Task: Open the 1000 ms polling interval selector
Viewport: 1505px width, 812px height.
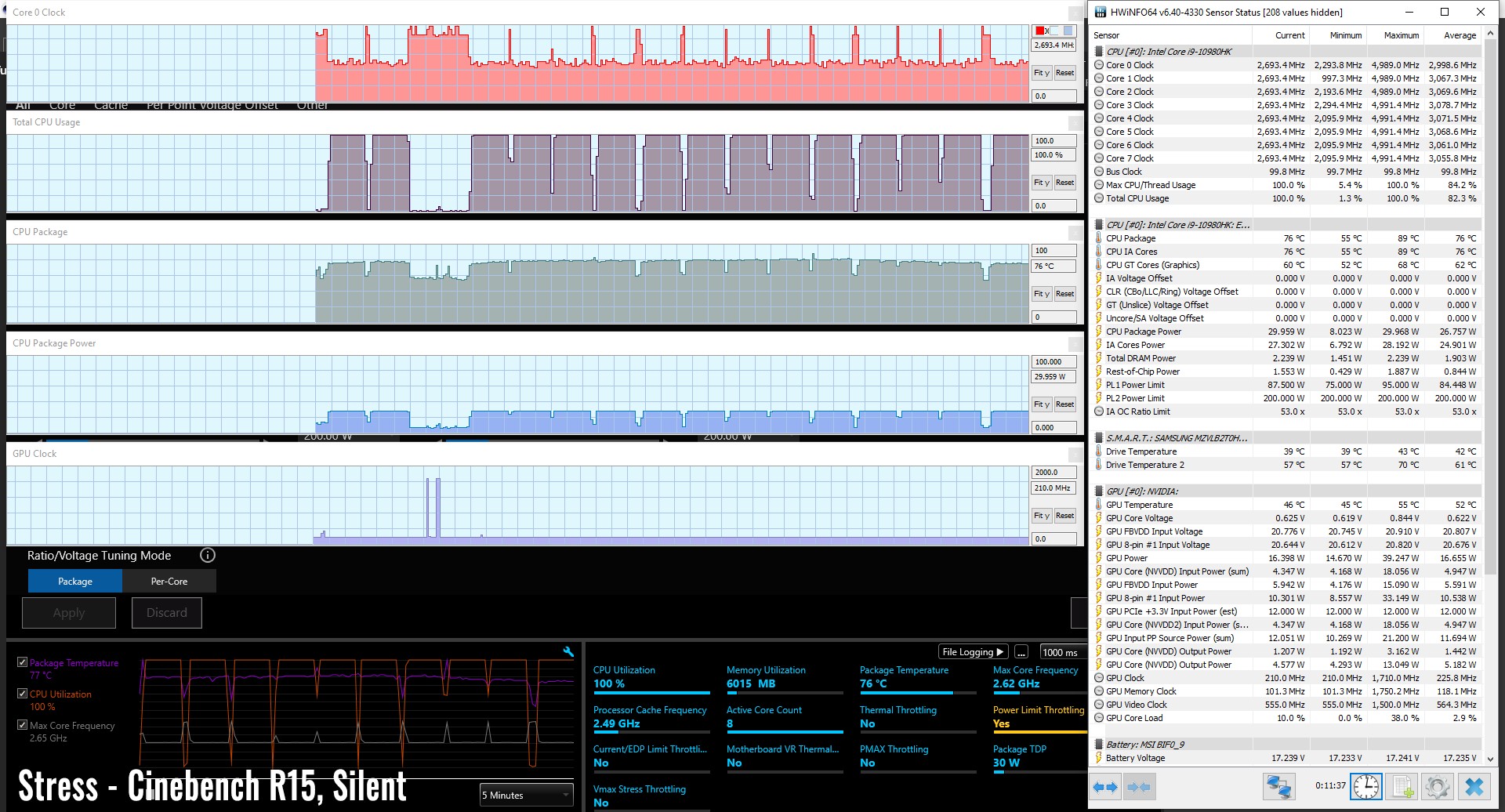Action: coord(1060,652)
